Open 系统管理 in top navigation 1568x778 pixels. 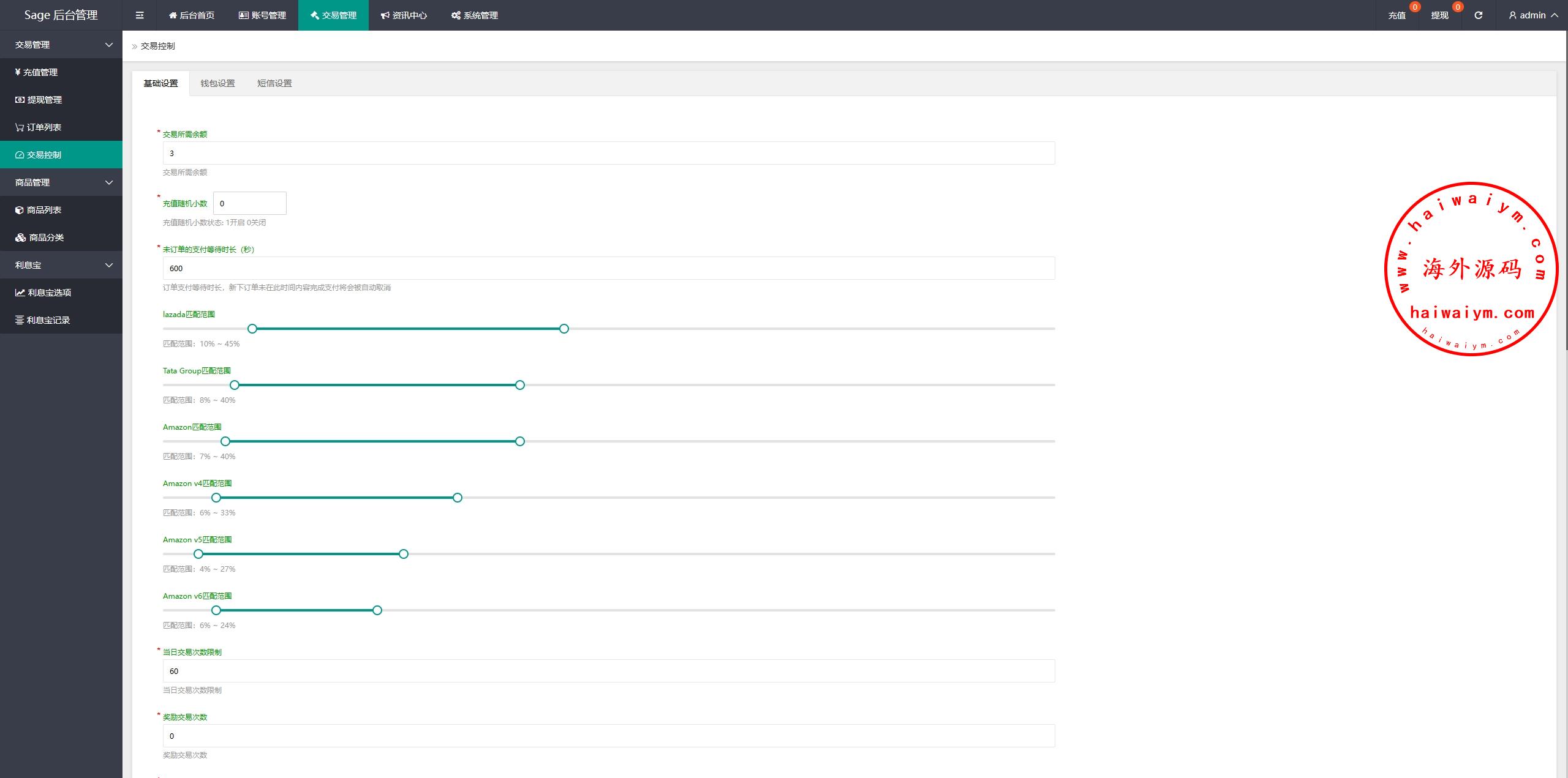coord(475,15)
